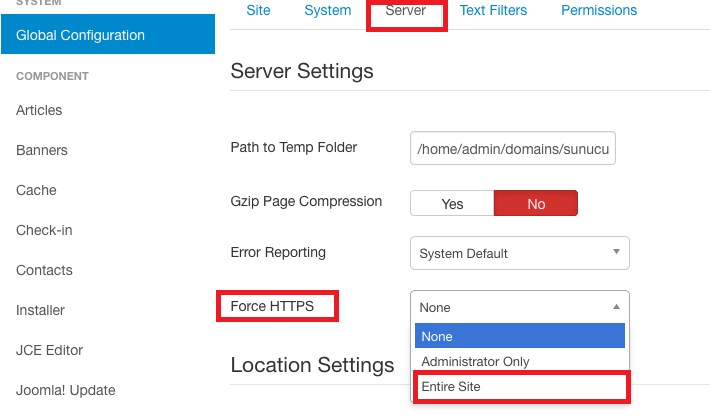
Task: Open Articles component settings
Action: [39, 110]
